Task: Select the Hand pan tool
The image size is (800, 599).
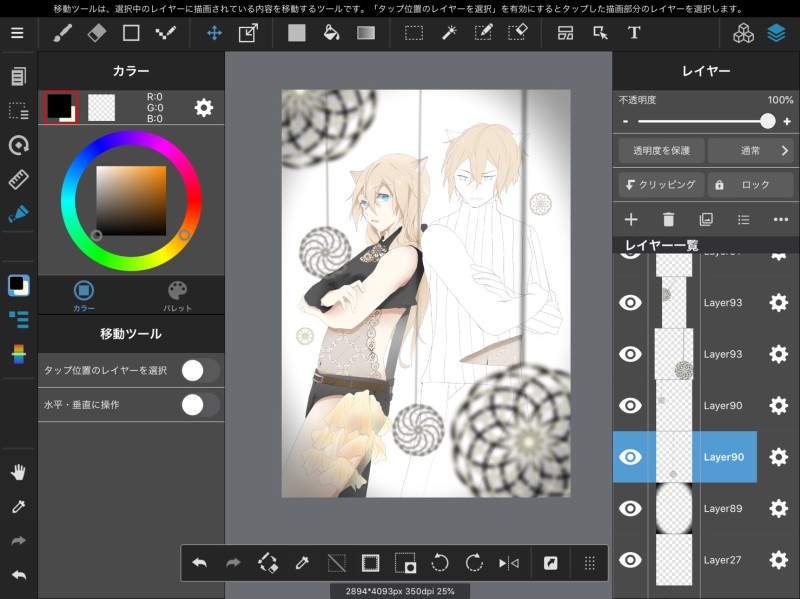Action: tap(18, 472)
